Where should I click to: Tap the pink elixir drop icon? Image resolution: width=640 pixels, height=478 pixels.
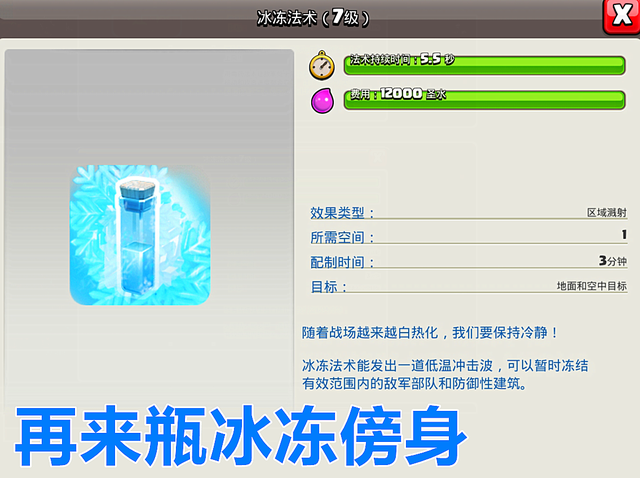tap(322, 100)
